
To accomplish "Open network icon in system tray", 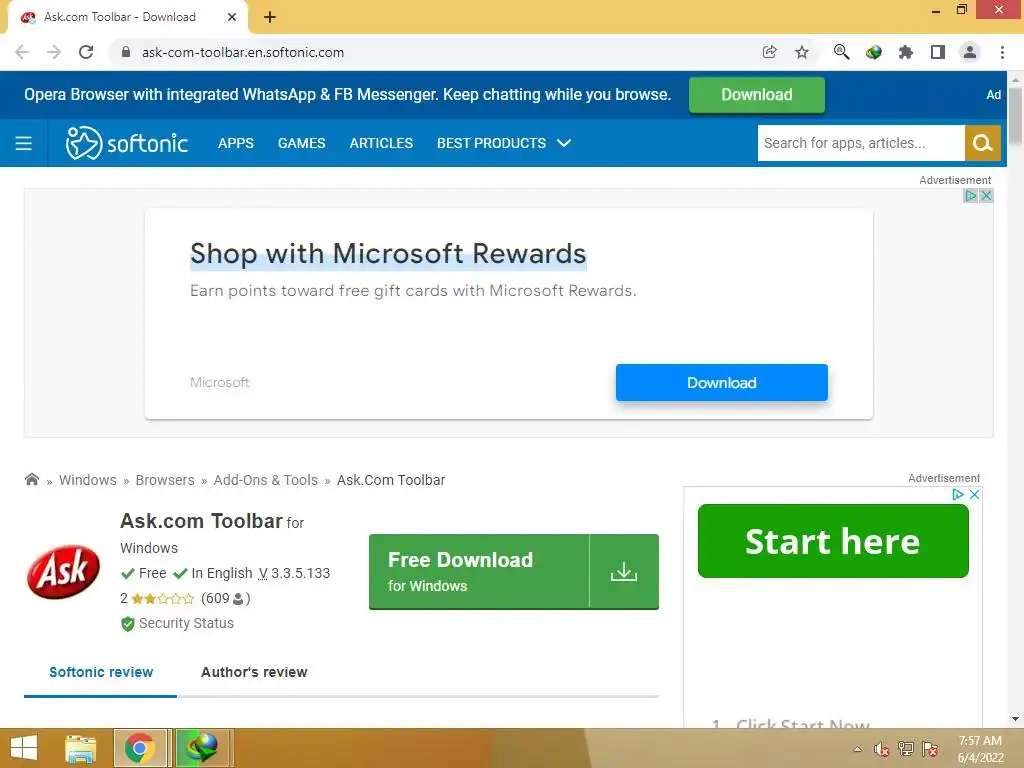I will pos(906,749).
